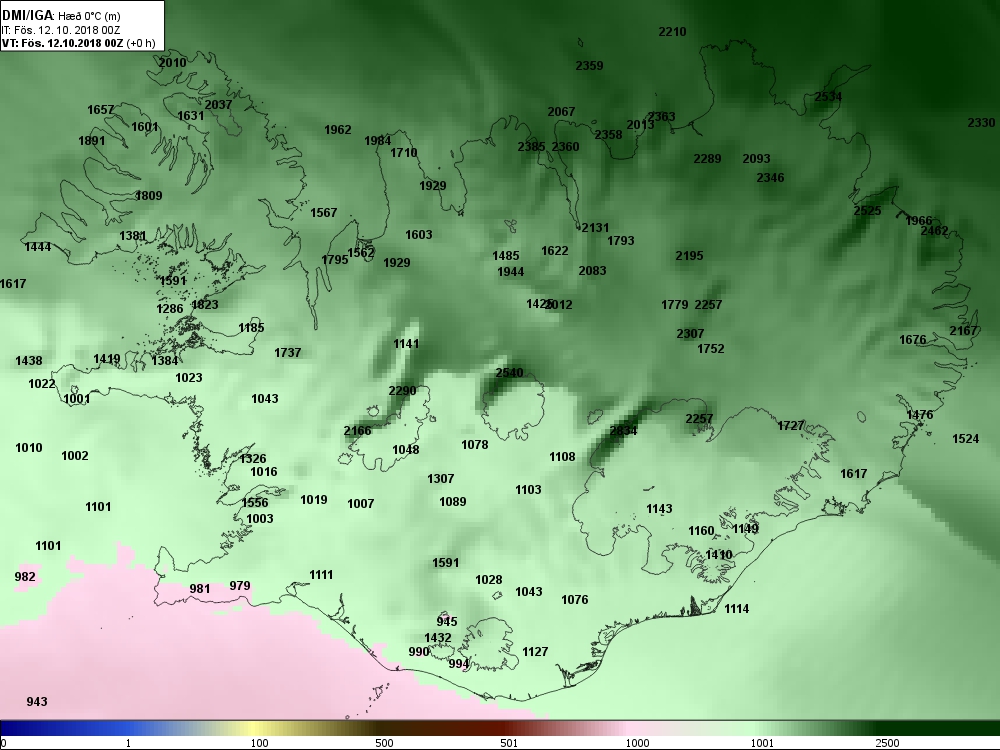Click the map value 1078
1000x750 pixels.
coord(474,445)
